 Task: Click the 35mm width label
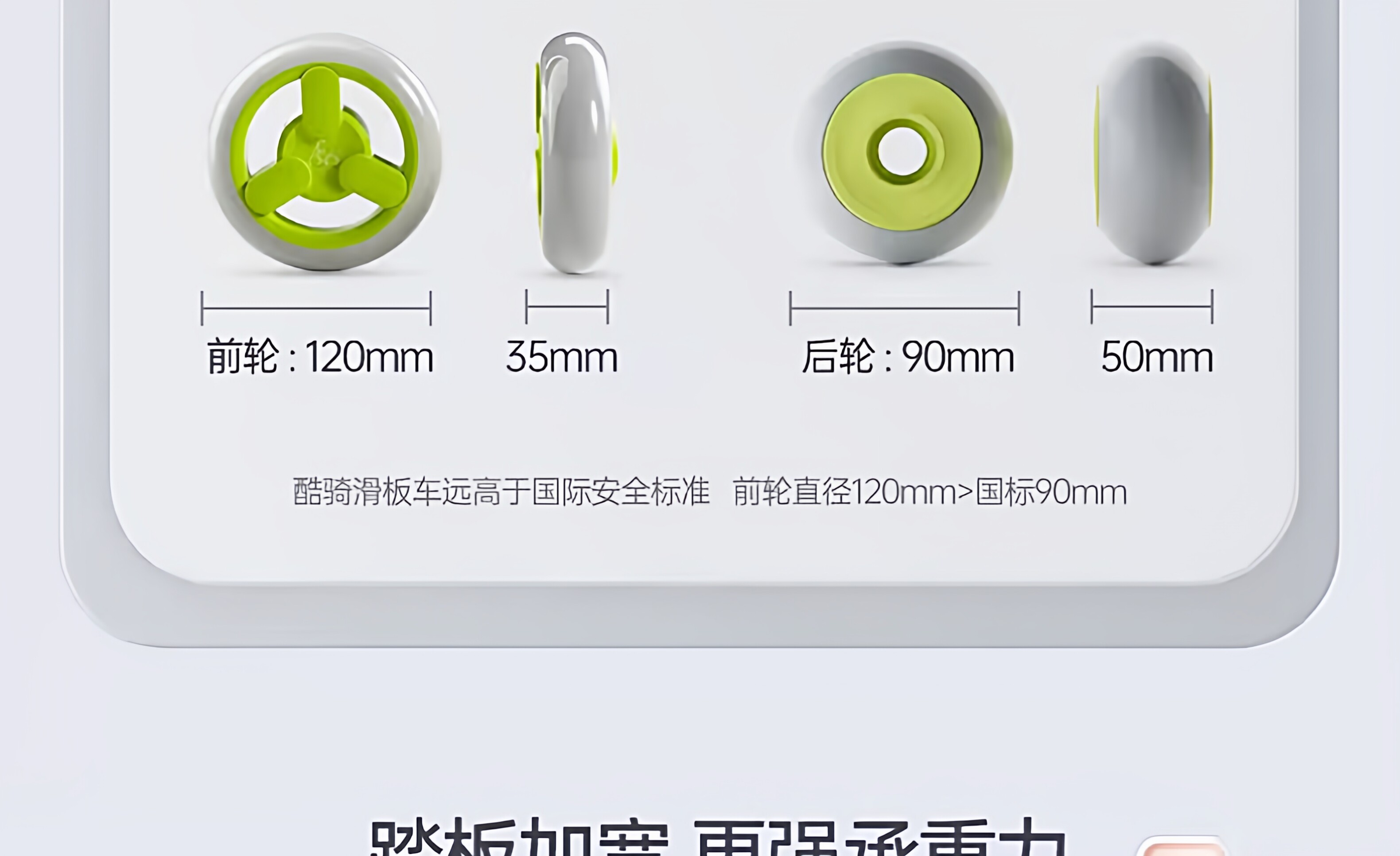pos(561,357)
